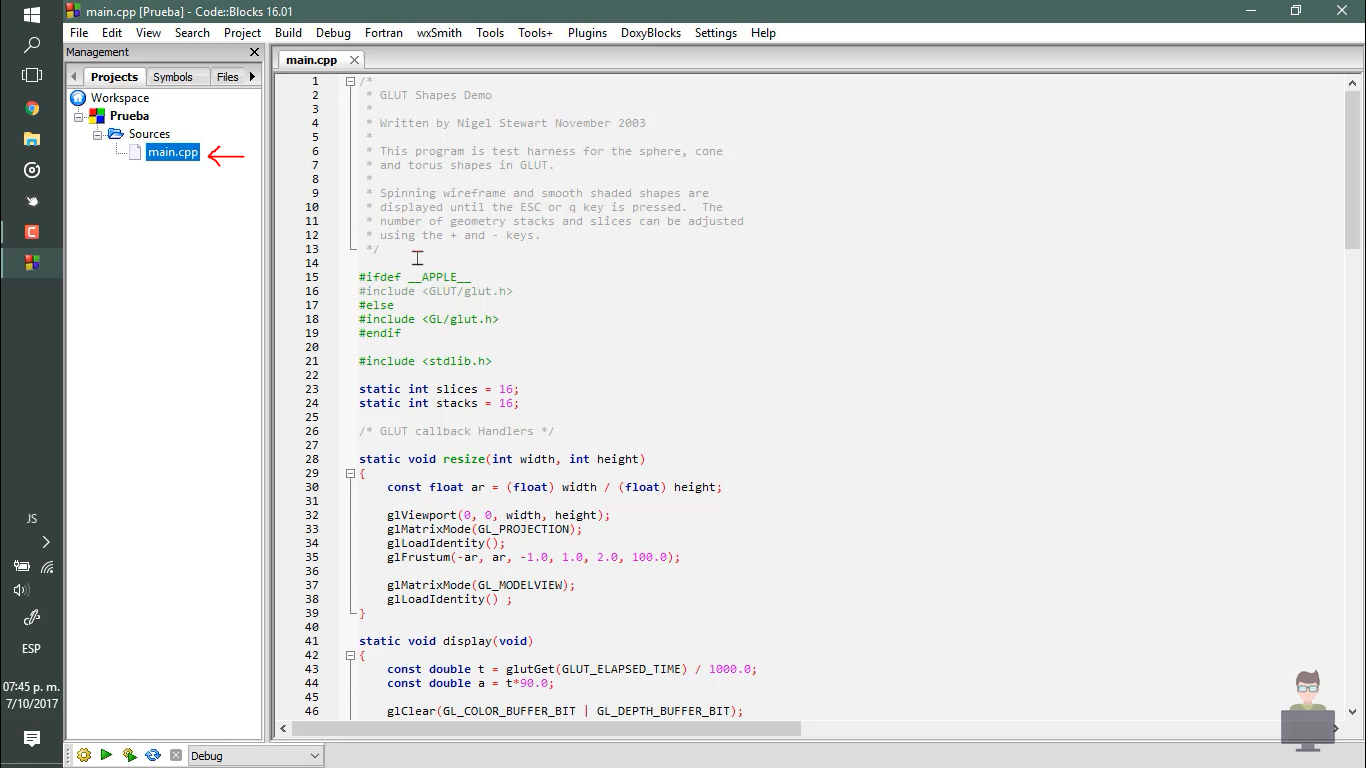Collapse the Prueba project node
1366x768 pixels.
click(x=77, y=115)
